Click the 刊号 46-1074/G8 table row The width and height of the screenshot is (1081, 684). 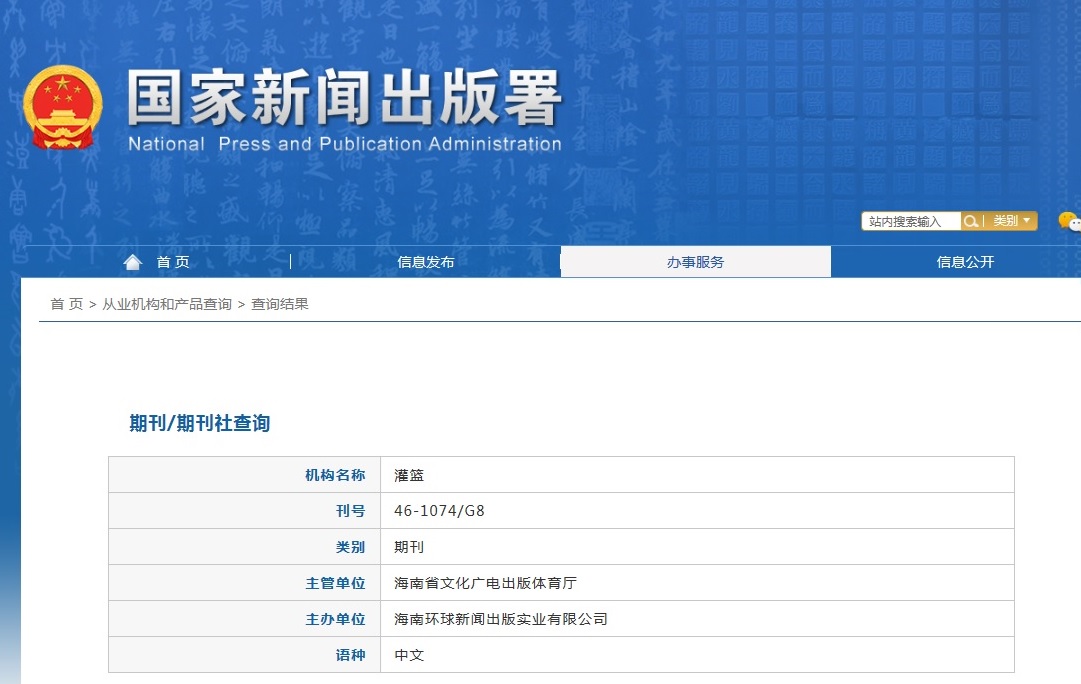560,511
